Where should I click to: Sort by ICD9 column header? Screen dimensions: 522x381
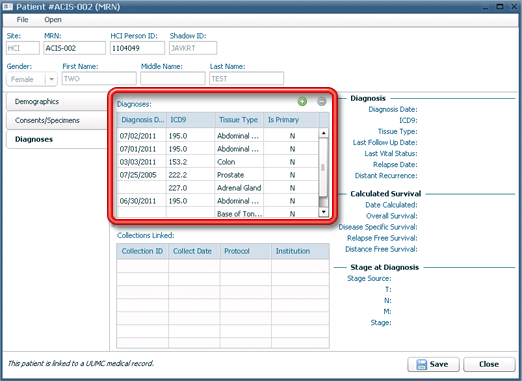click(190, 120)
